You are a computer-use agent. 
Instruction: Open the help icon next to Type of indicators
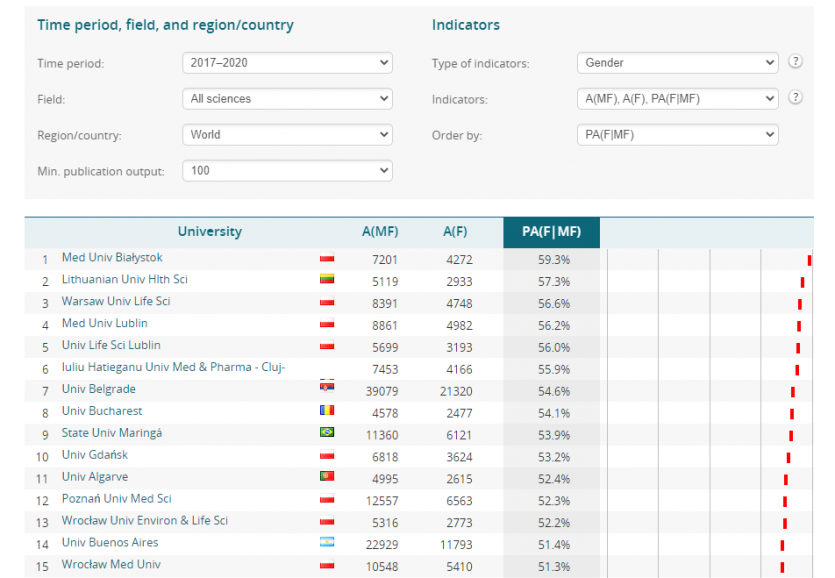pyautogui.click(x=795, y=61)
